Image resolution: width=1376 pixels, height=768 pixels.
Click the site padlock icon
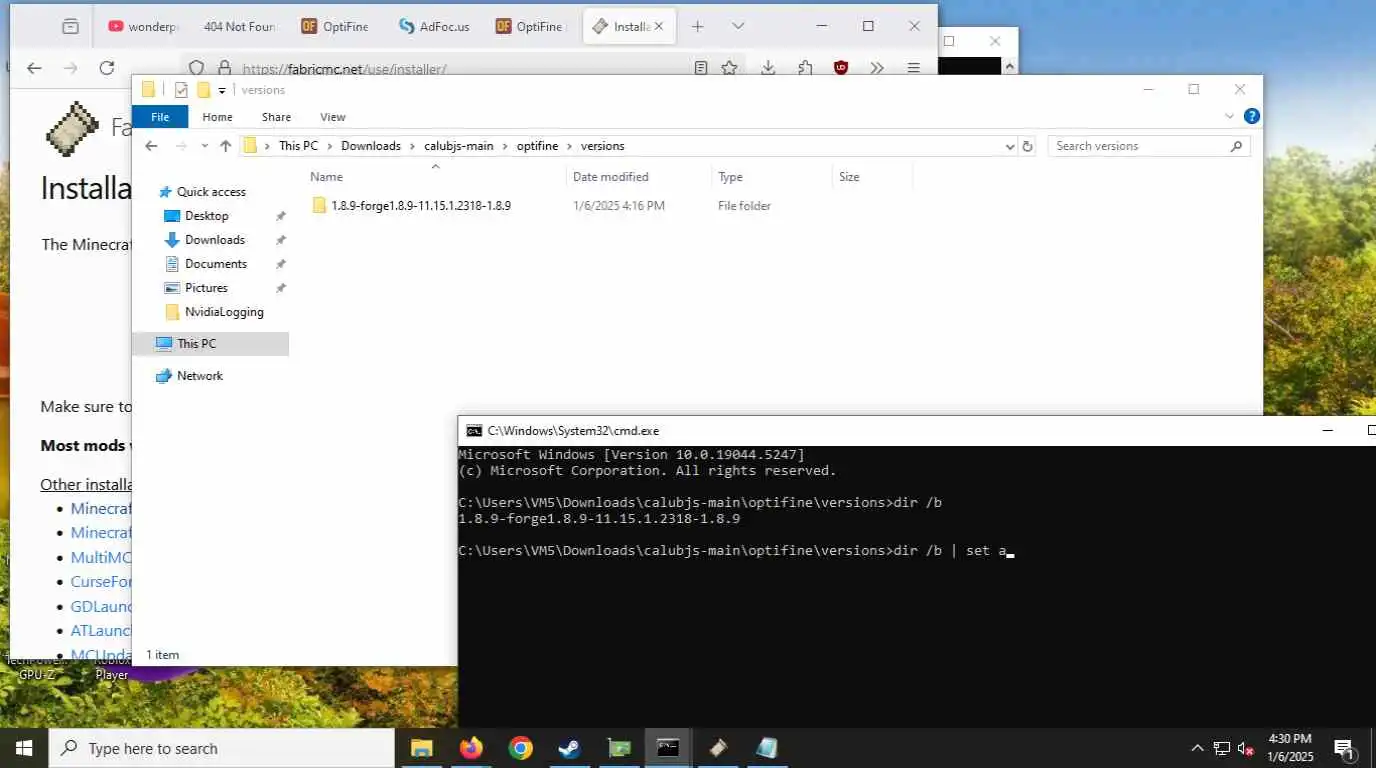(224, 69)
